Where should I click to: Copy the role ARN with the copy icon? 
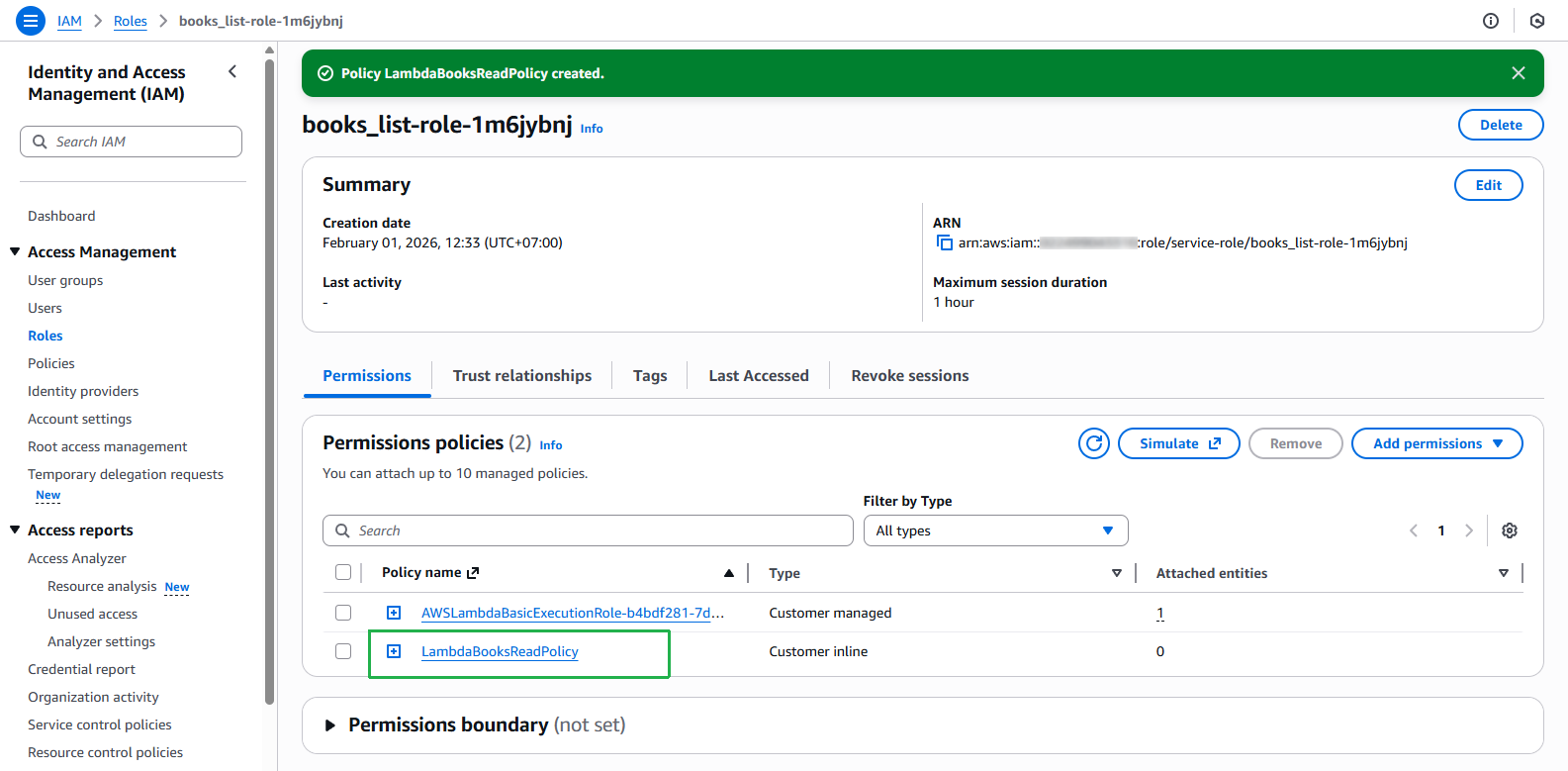click(x=944, y=242)
